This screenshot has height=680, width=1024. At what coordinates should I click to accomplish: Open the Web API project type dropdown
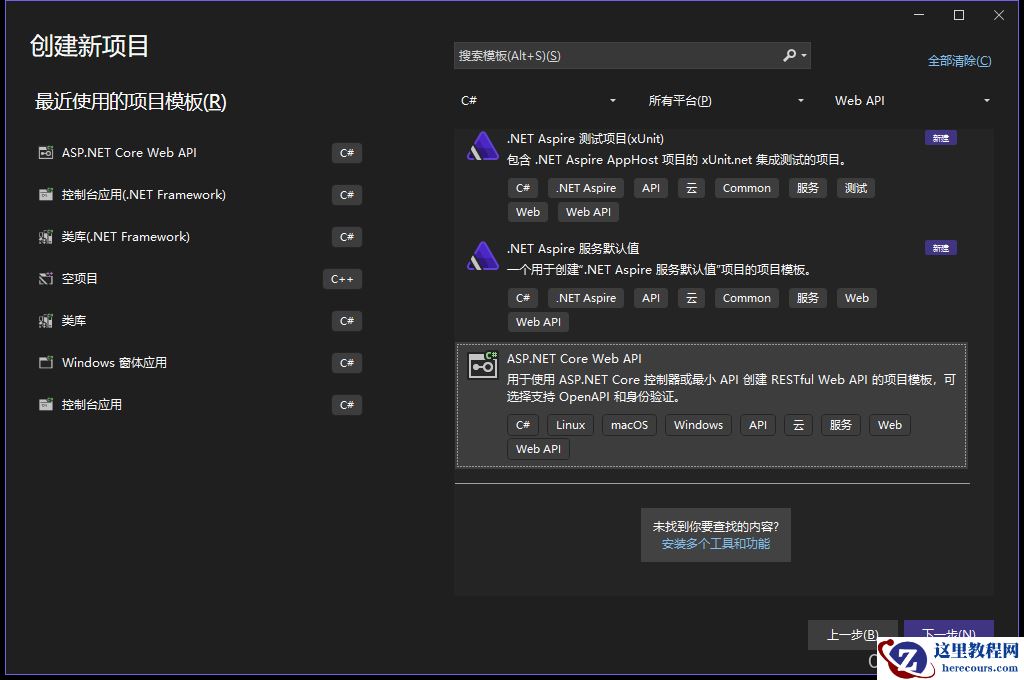(x=910, y=100)
